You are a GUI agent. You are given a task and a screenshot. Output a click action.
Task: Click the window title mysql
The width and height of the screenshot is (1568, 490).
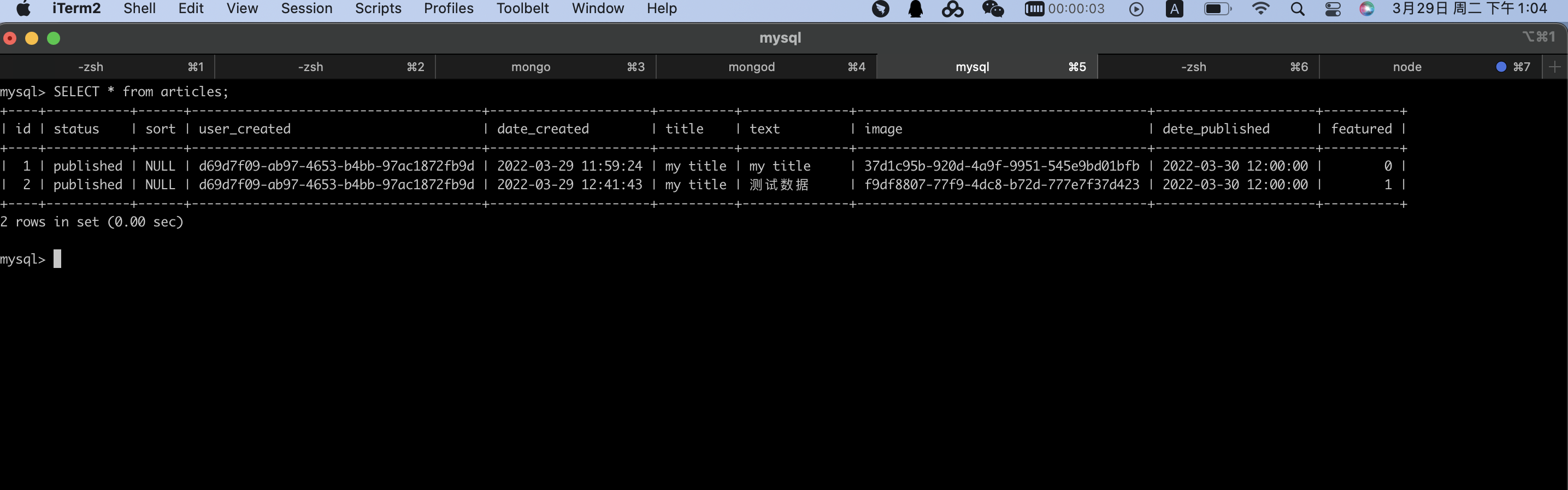(780, 38)
